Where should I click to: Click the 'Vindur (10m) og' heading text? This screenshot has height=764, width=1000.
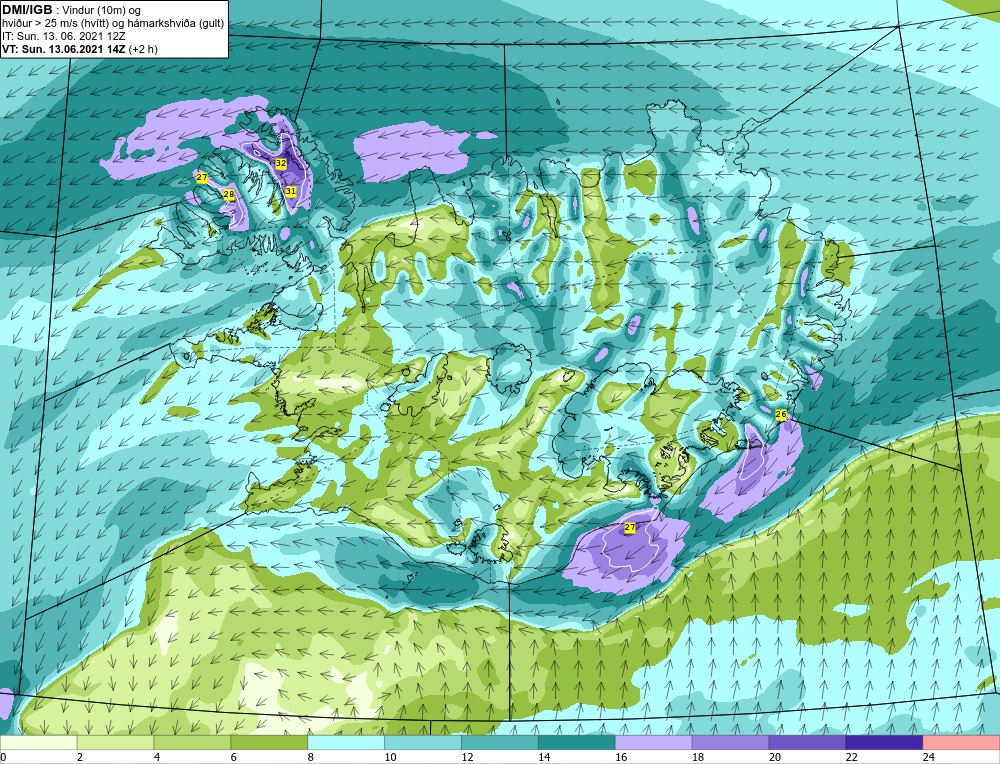(x=103, y=11)
